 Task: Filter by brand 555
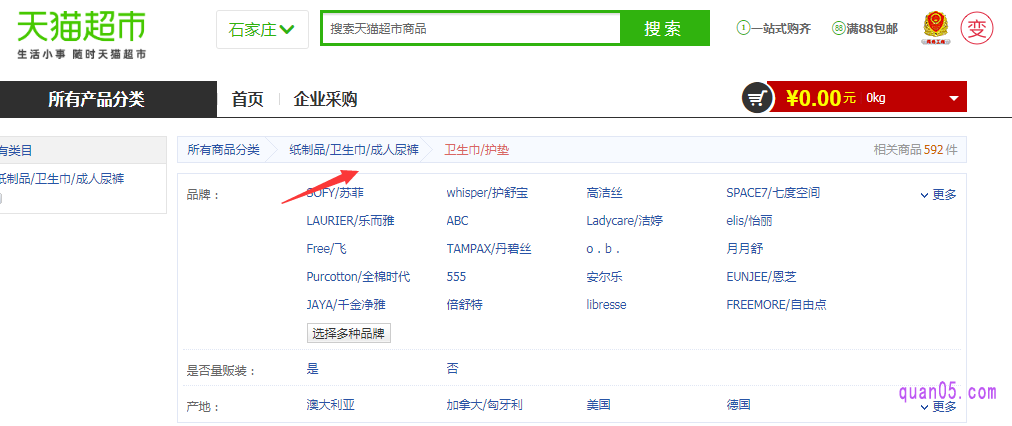point(456,277)
